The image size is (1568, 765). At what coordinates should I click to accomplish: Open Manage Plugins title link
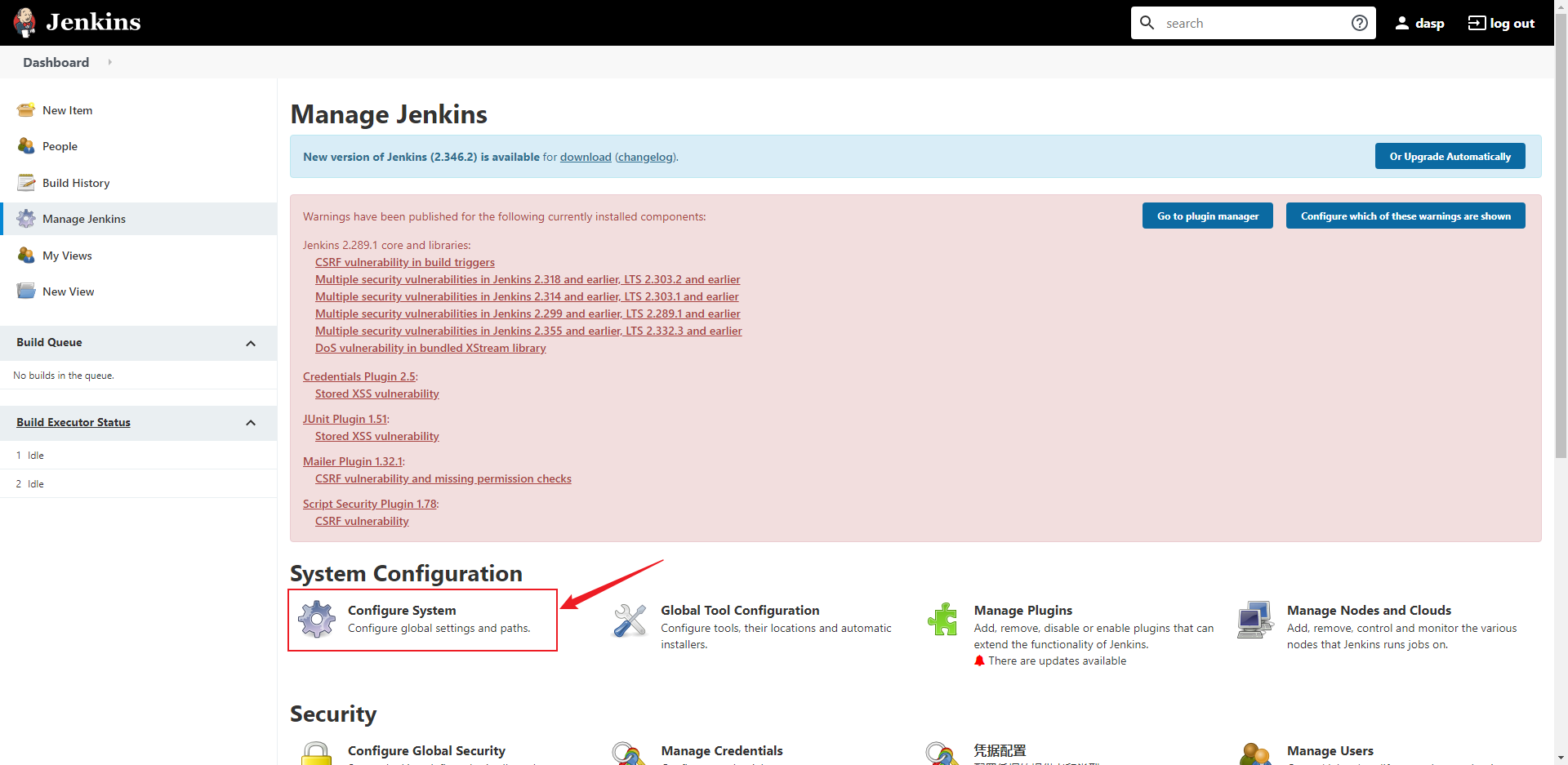pyautogui.click(x=1023, y=610)
